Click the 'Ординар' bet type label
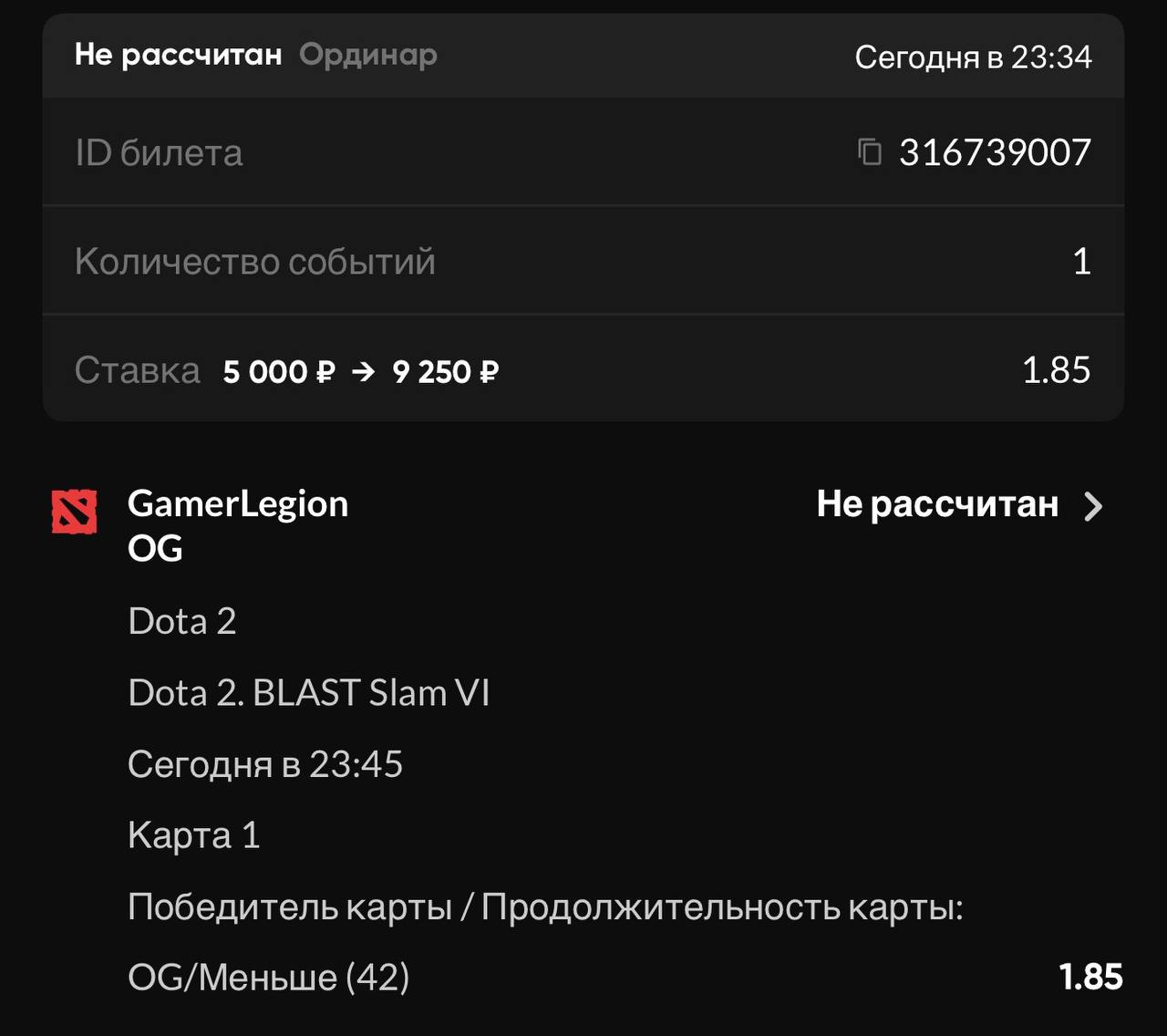 368,55
